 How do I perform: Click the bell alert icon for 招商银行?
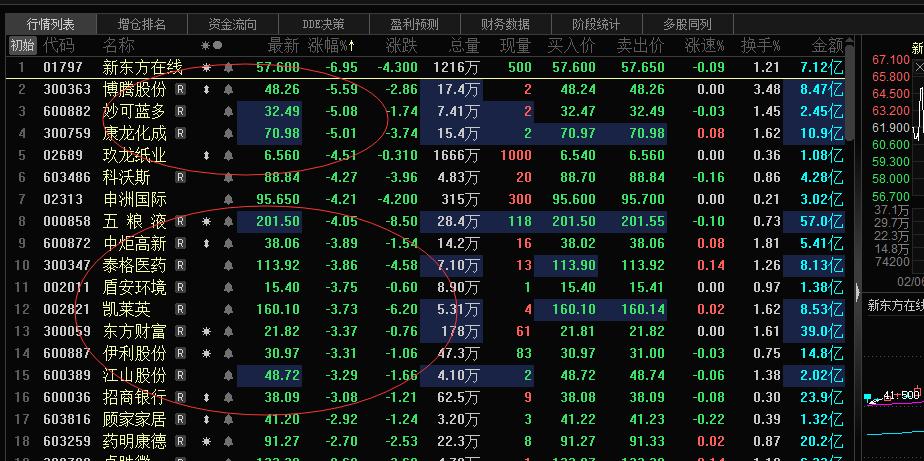coord(229,398)
